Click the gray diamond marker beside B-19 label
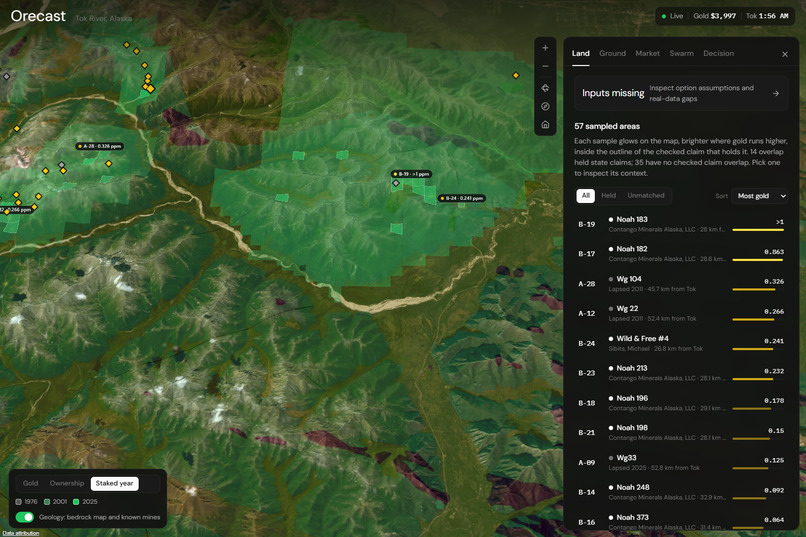This screenshot has width=806, height=537. pos(396,183)
